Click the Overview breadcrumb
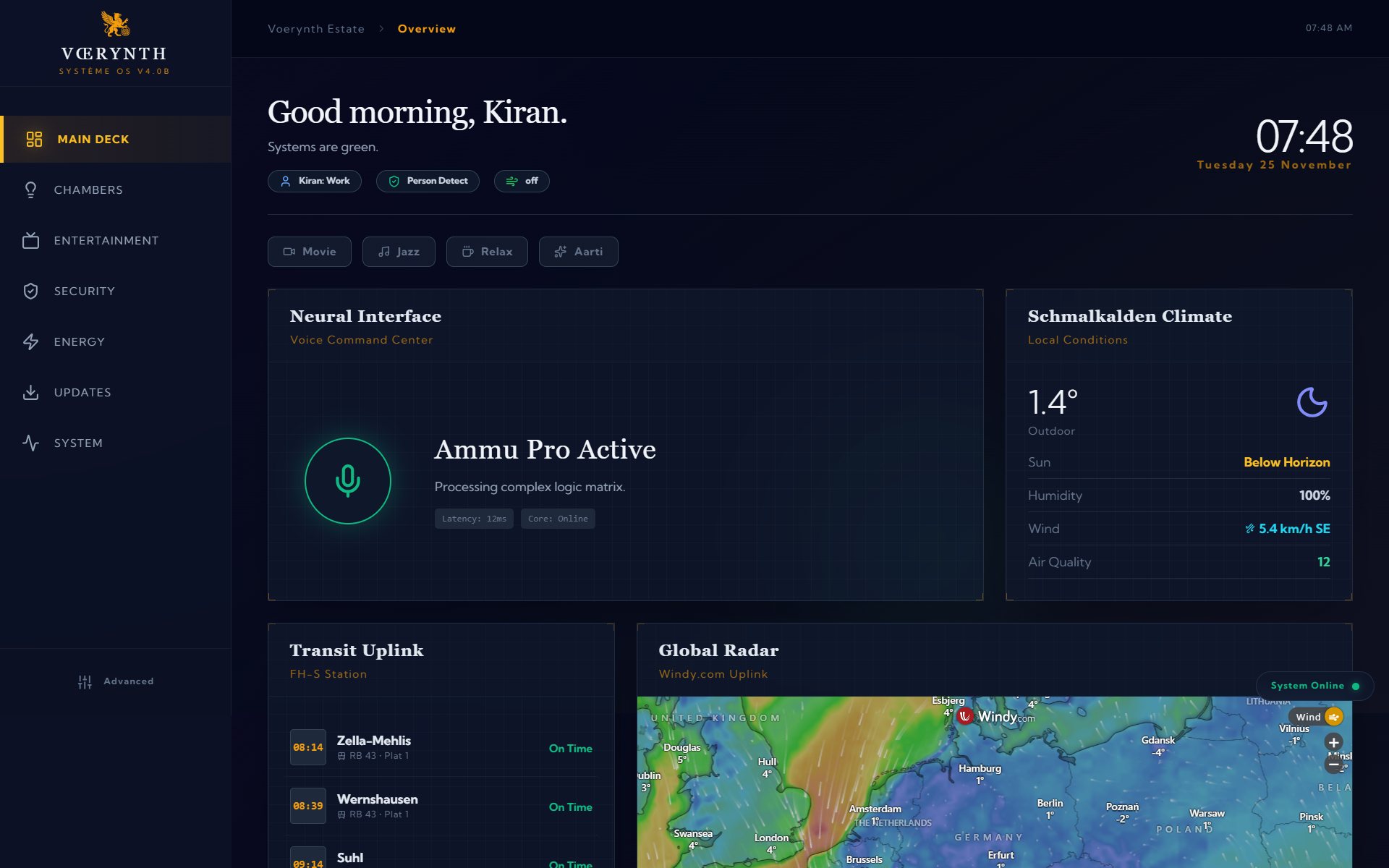The height and width of the screenshot is (868, 1389). [427, 29]
